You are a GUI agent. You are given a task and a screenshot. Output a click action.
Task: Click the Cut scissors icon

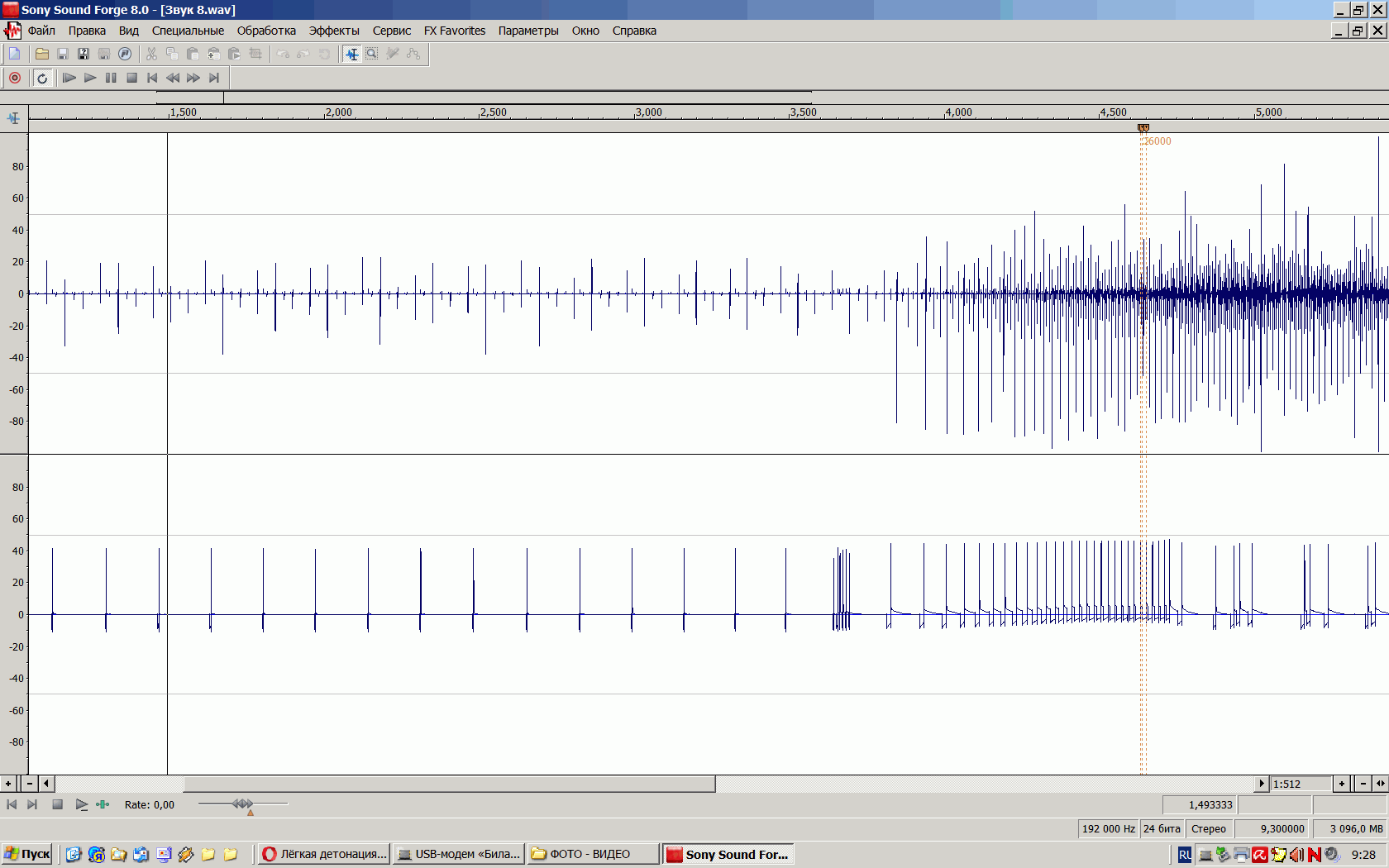click(x=151, y=54)
